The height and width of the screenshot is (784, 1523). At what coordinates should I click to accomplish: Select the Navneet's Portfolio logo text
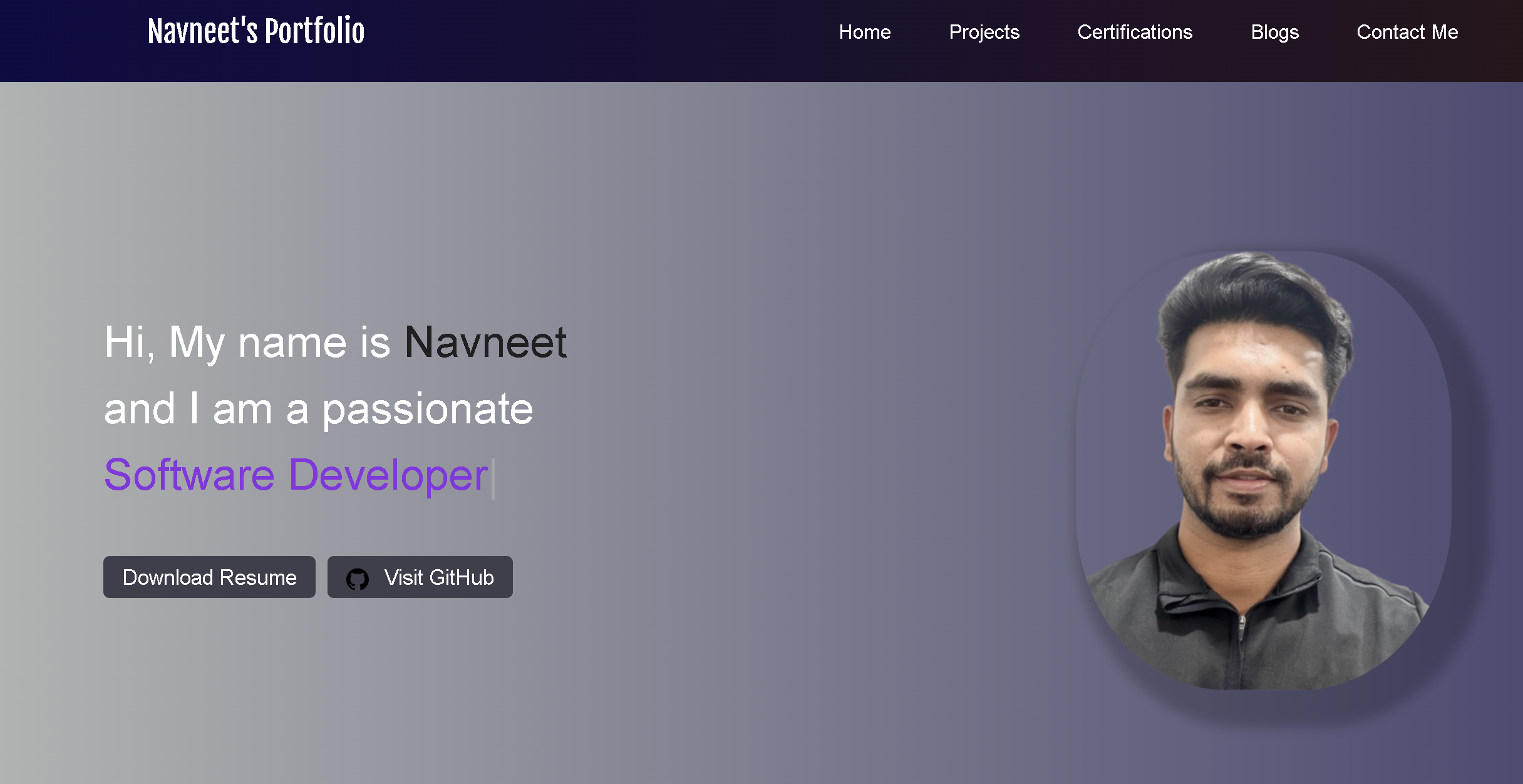pos(256,31)
